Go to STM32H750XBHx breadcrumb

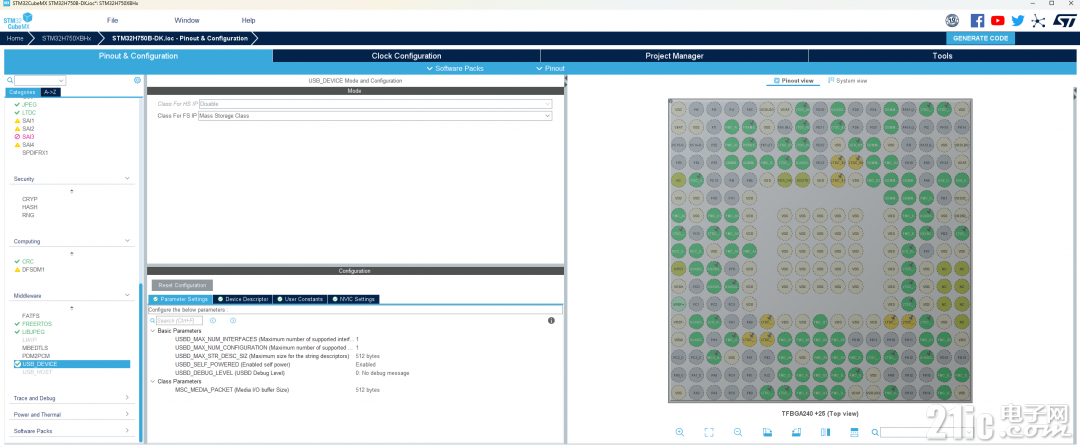(x=66, y=39)
